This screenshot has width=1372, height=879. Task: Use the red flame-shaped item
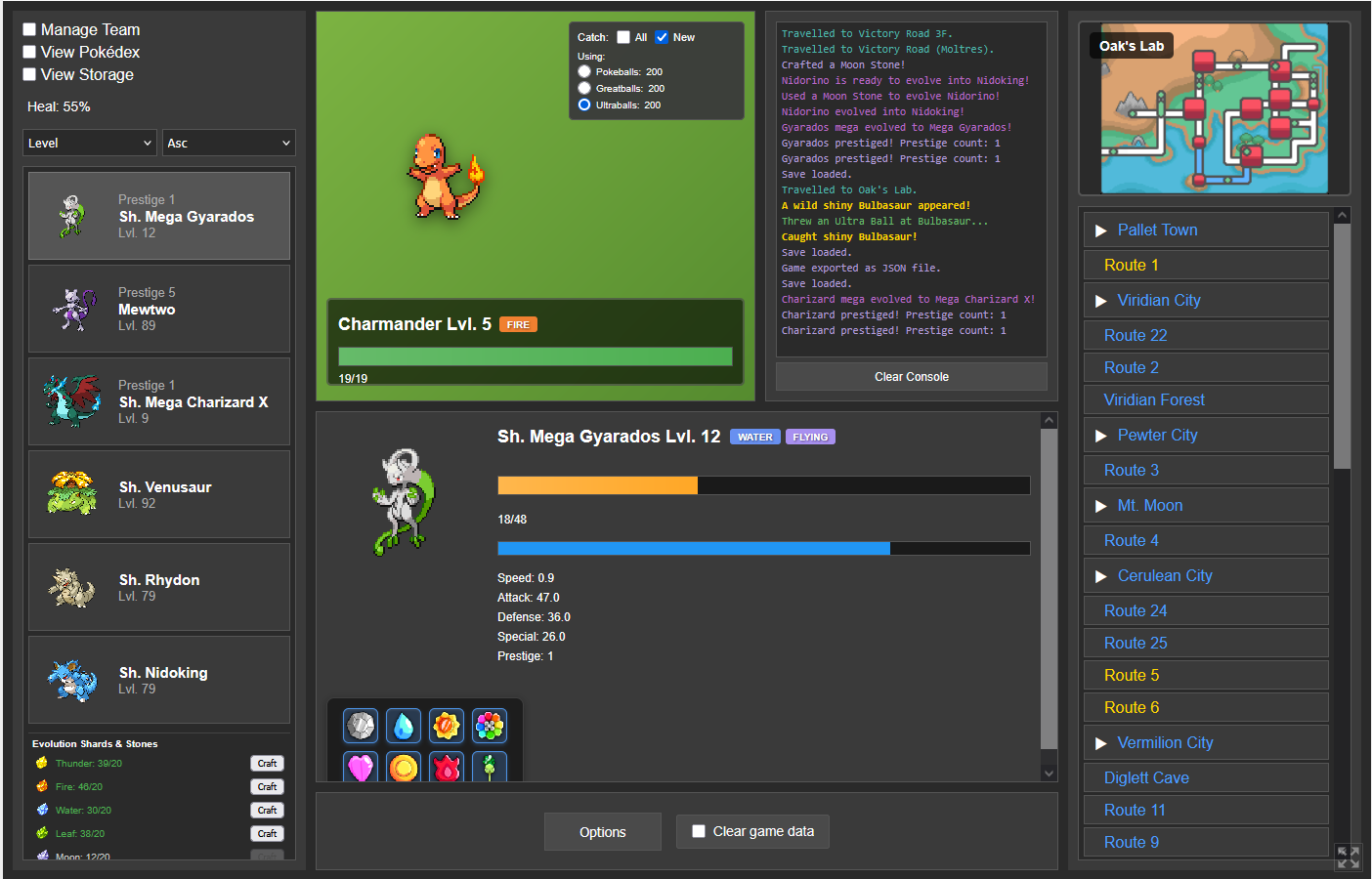click(x=447, y=767)
